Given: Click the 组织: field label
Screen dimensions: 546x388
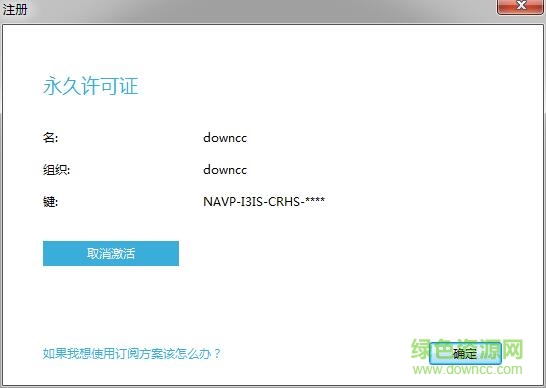Looking at the screenshot, I should pos(56,170).
